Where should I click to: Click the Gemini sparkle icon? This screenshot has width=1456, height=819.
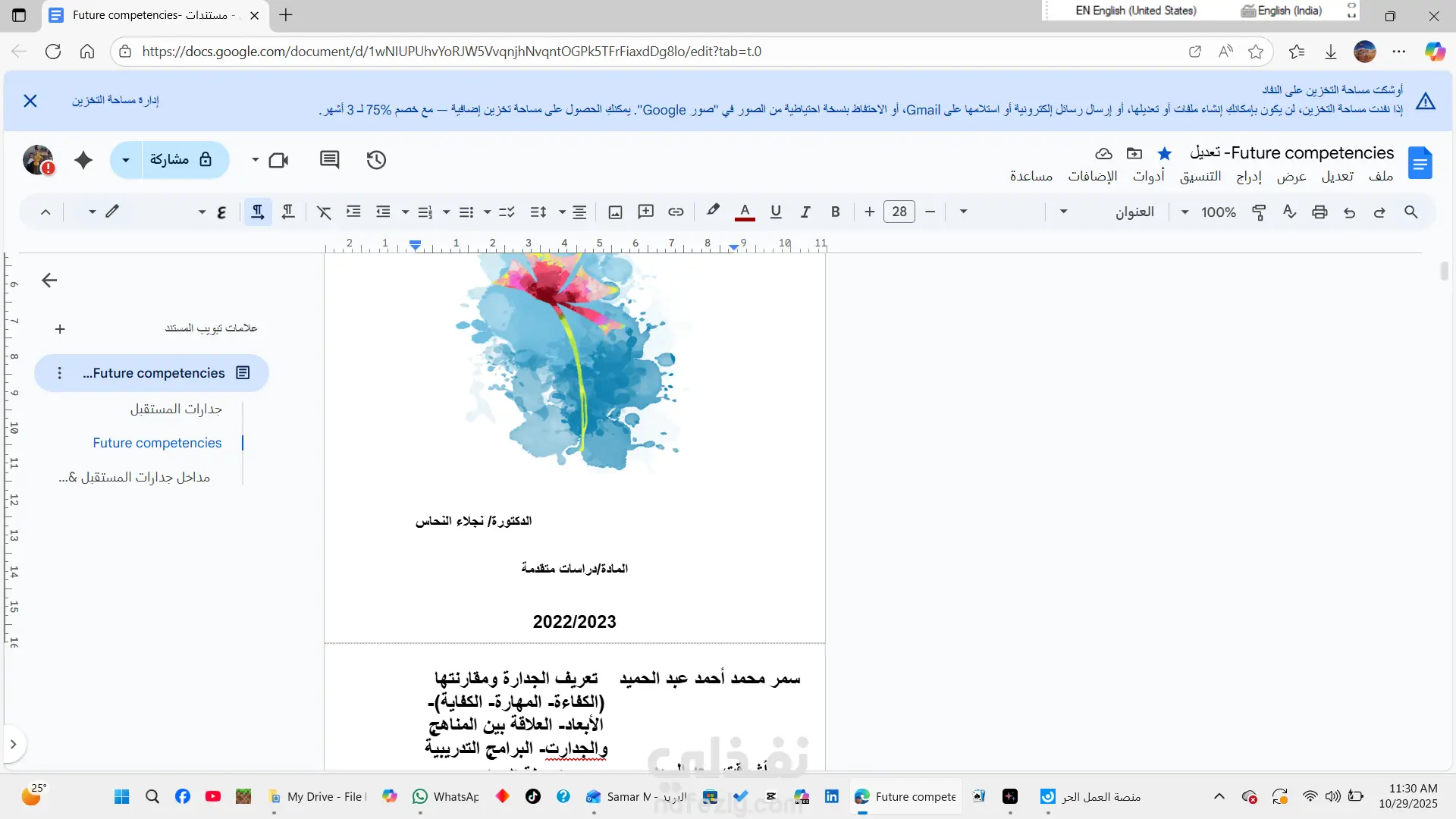[83, 160]
